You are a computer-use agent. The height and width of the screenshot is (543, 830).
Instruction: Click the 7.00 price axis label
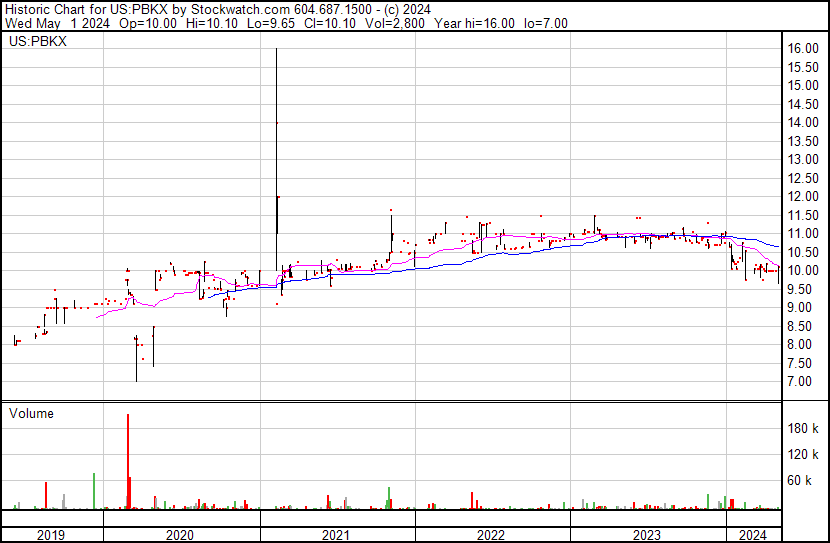pos(799,382)
